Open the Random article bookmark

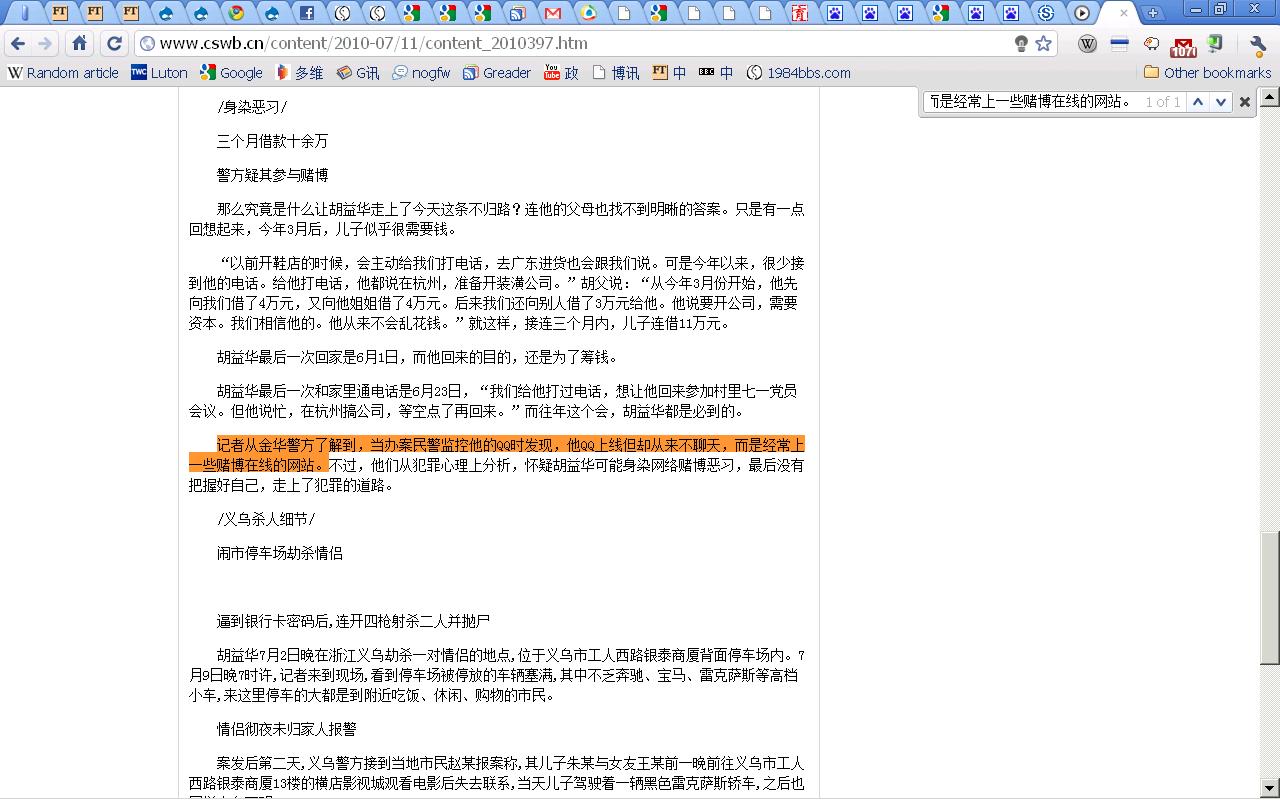[x=63, y=73]
